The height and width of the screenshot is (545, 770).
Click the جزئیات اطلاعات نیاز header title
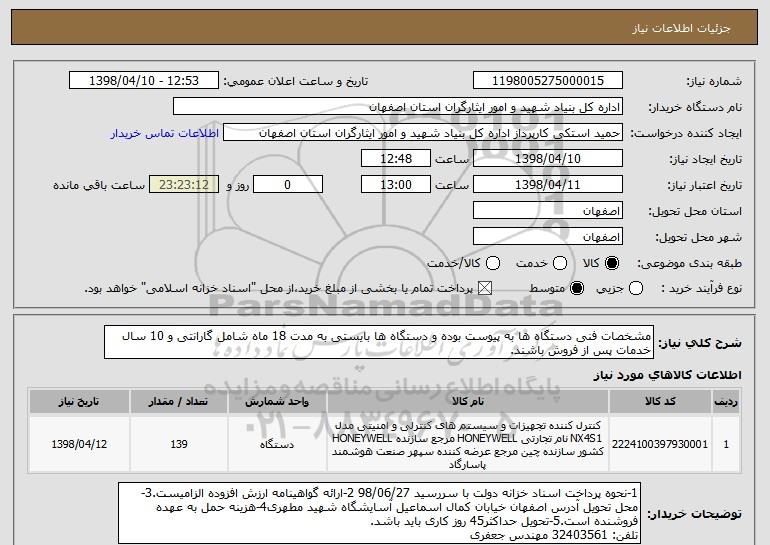[x=681, y=28]
